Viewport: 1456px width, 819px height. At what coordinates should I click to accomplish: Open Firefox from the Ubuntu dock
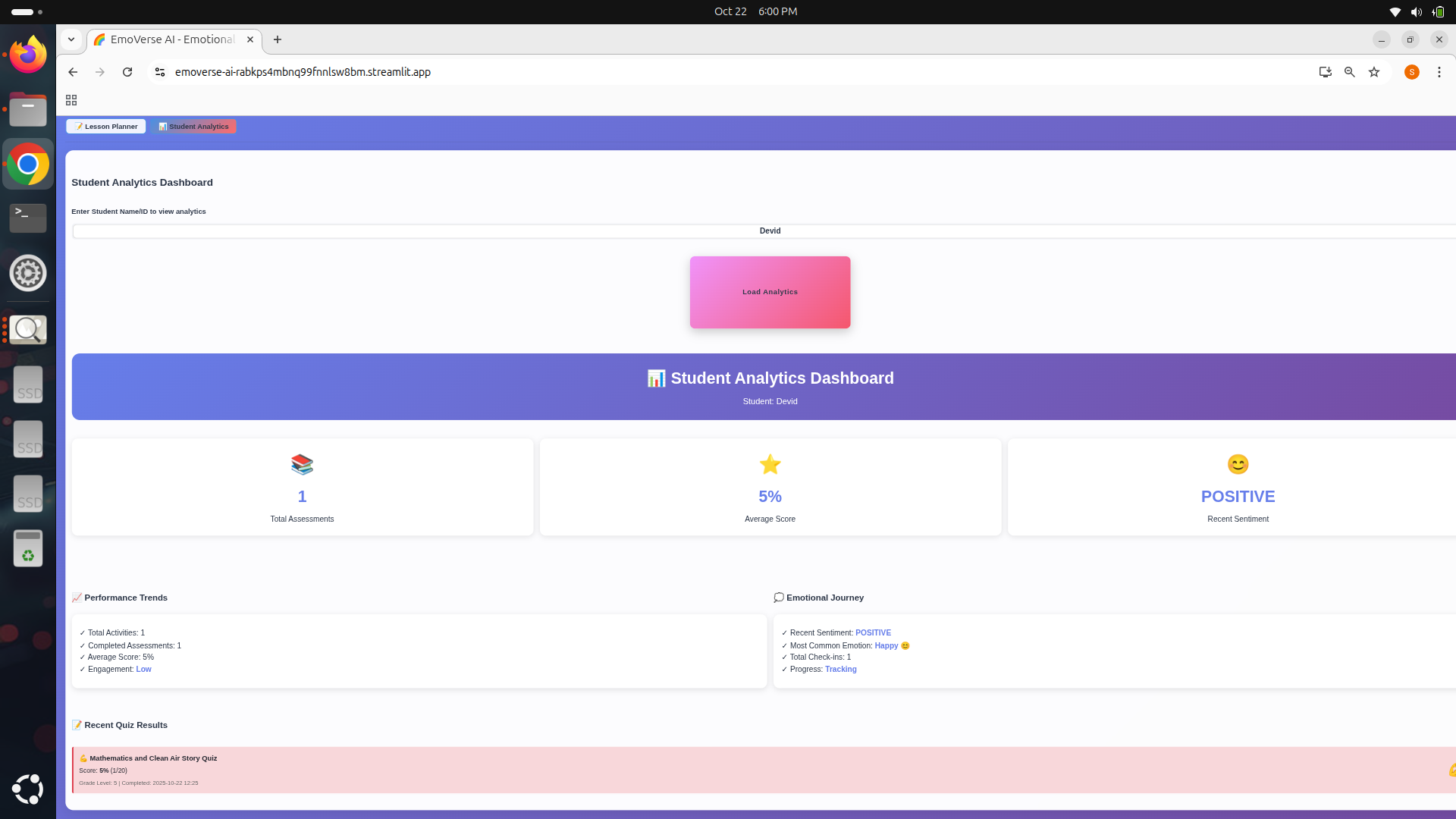coord(28,55)
